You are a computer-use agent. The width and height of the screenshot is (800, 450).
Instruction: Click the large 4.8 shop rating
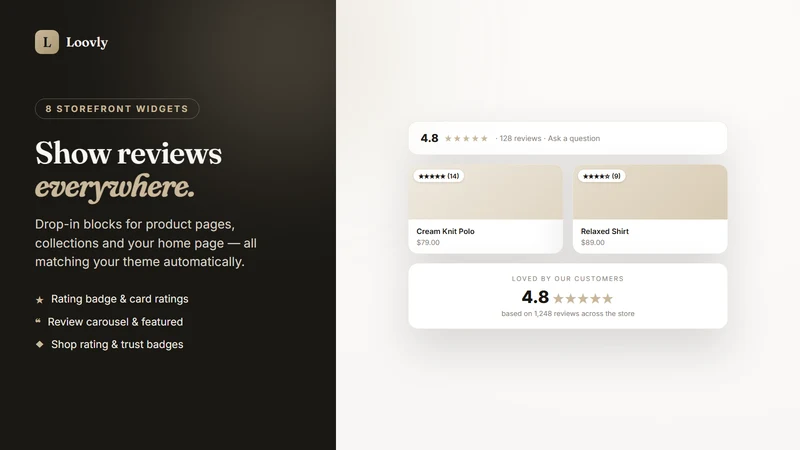(x=535, y=297)
